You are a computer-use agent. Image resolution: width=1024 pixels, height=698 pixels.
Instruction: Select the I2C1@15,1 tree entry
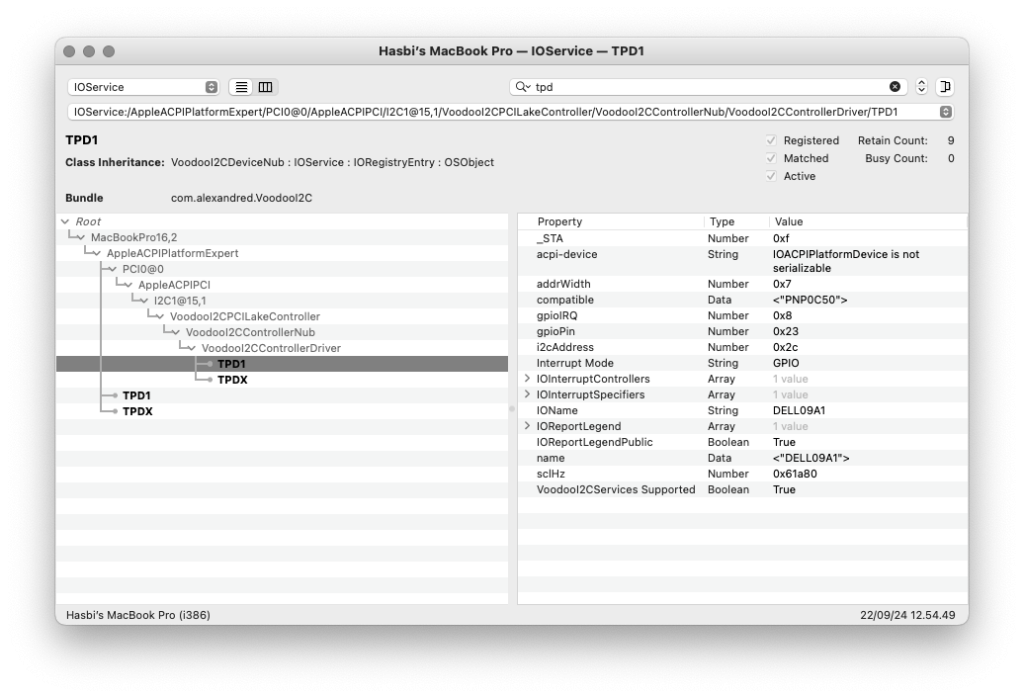coord(180,300)
